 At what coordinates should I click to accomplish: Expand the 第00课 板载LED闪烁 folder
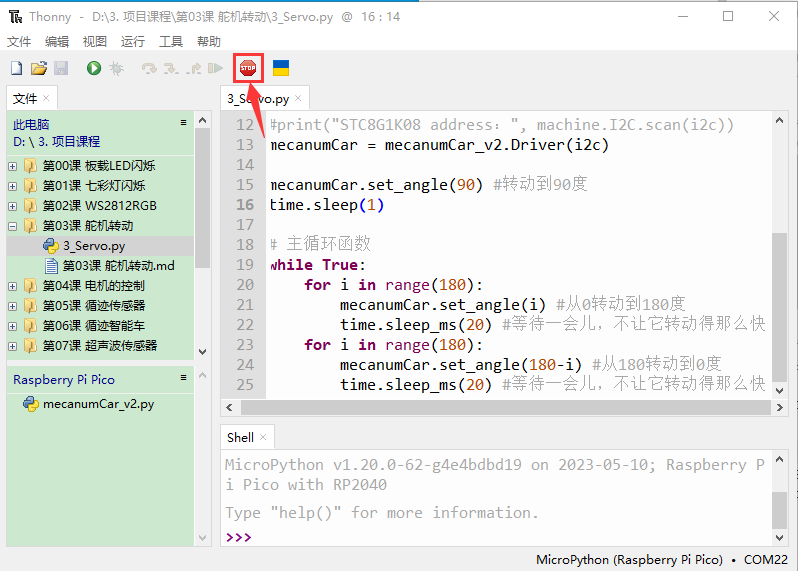click(x=13, y=166)
